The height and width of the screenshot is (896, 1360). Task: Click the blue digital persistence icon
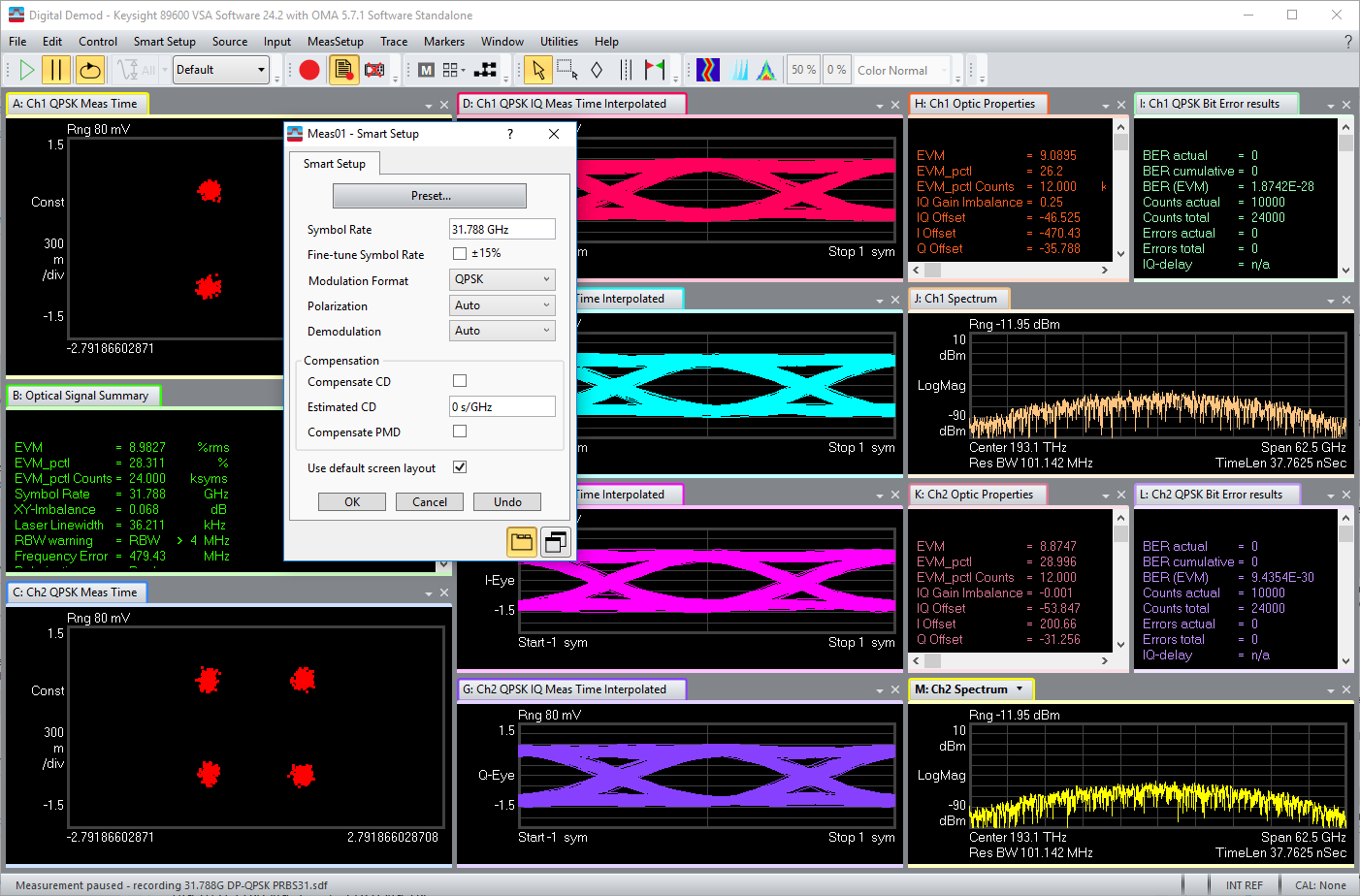pos(739,70)
